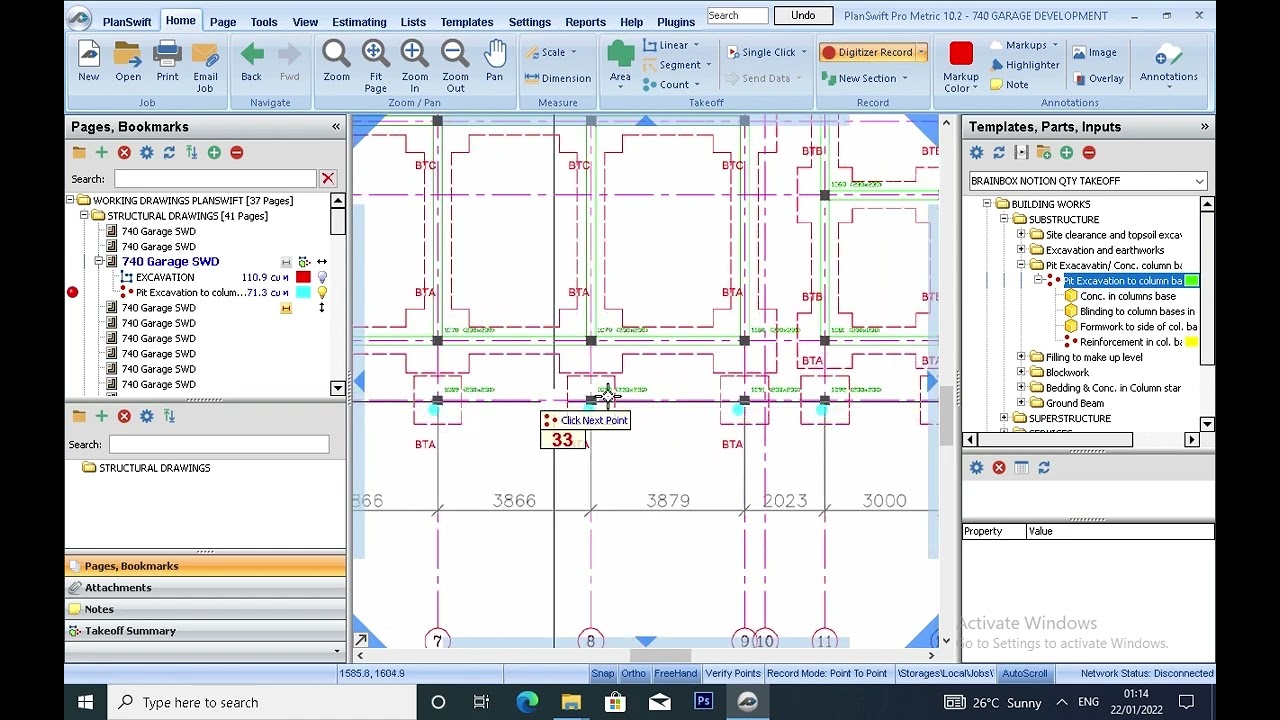Open the Tools ribbon tab
This screenshot has width=1280, height=720.
click(264, 22)
